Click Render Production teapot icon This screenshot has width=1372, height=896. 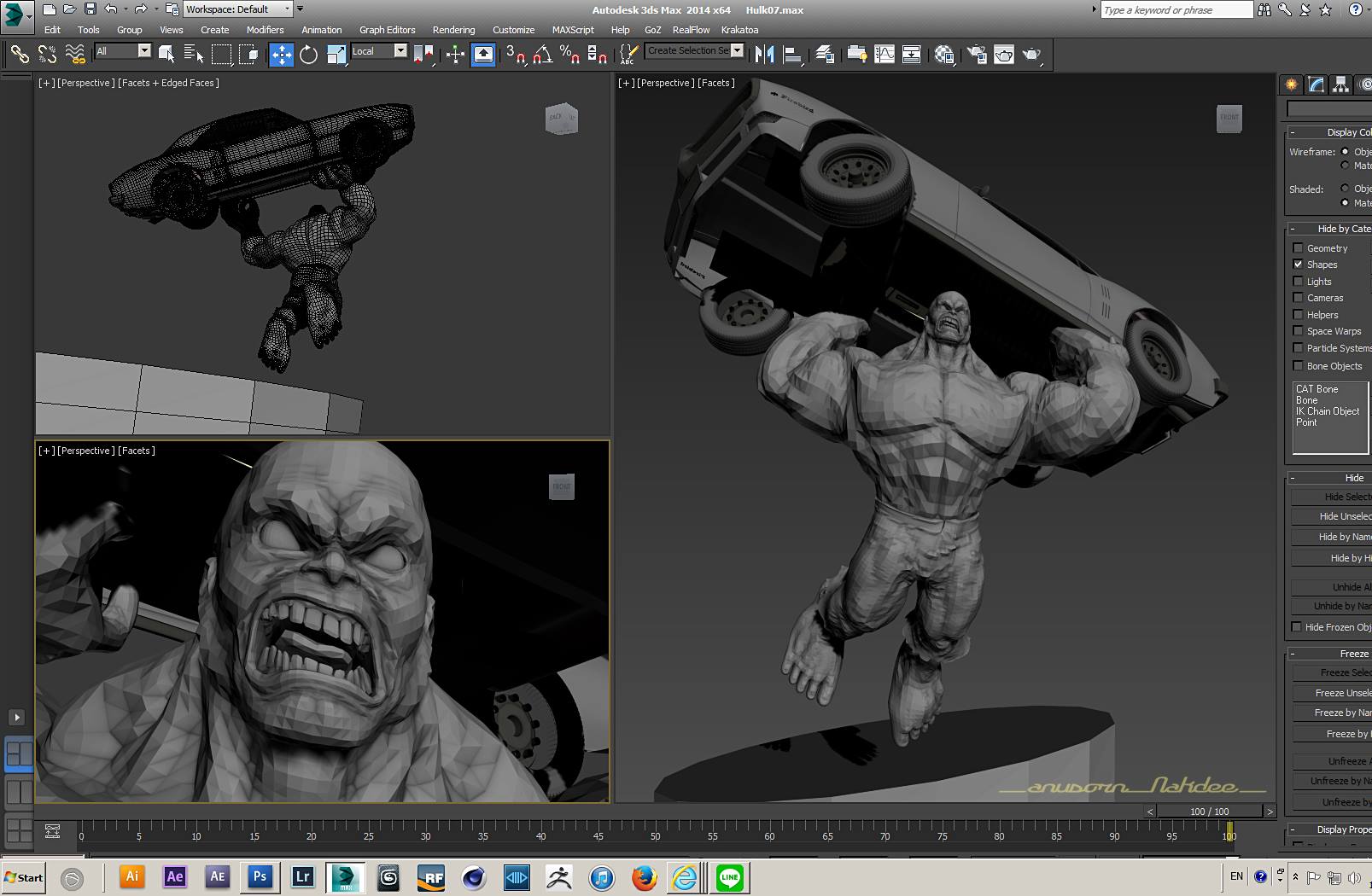point(1031,55)
